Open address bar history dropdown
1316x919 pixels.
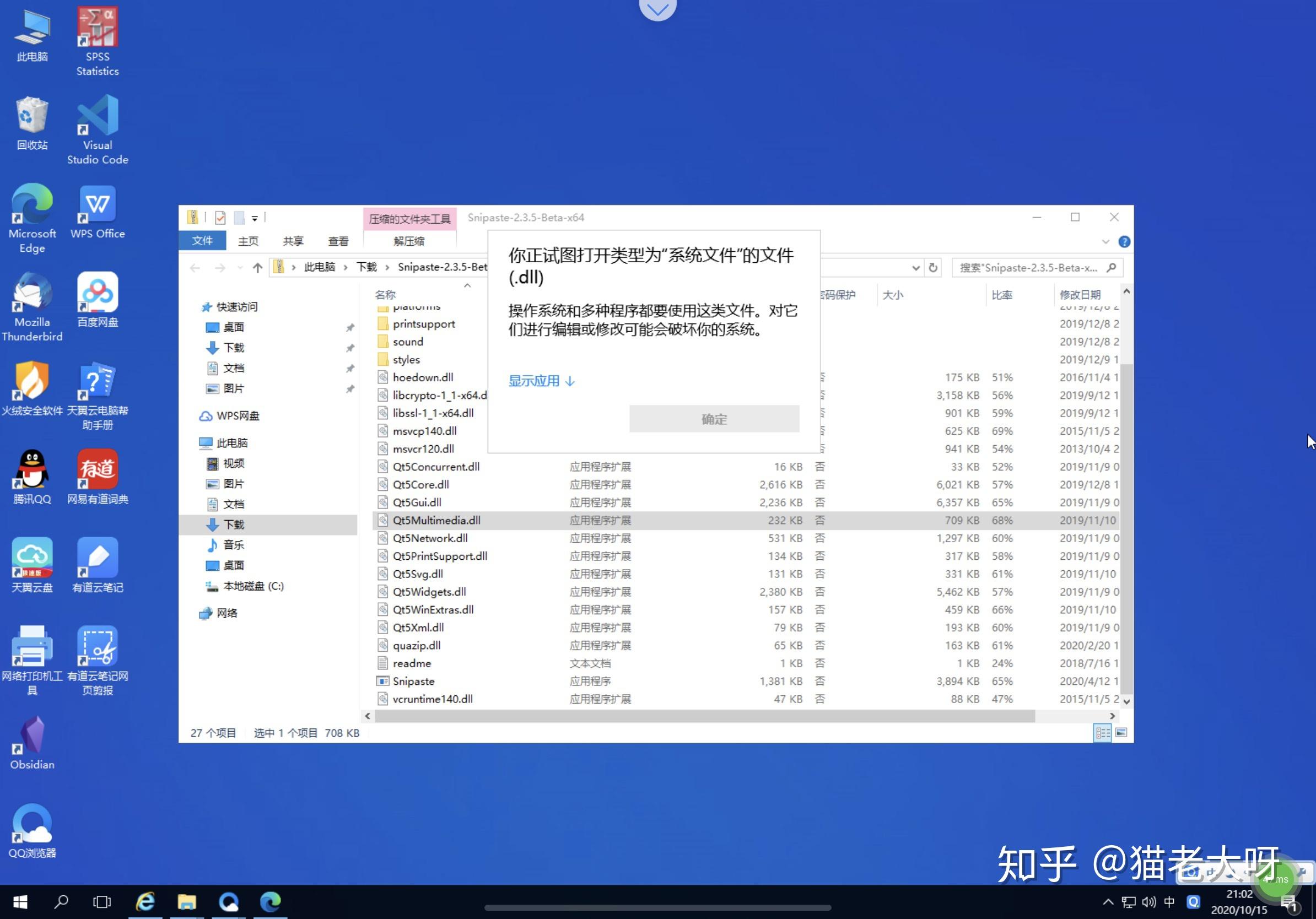(915, 268)
